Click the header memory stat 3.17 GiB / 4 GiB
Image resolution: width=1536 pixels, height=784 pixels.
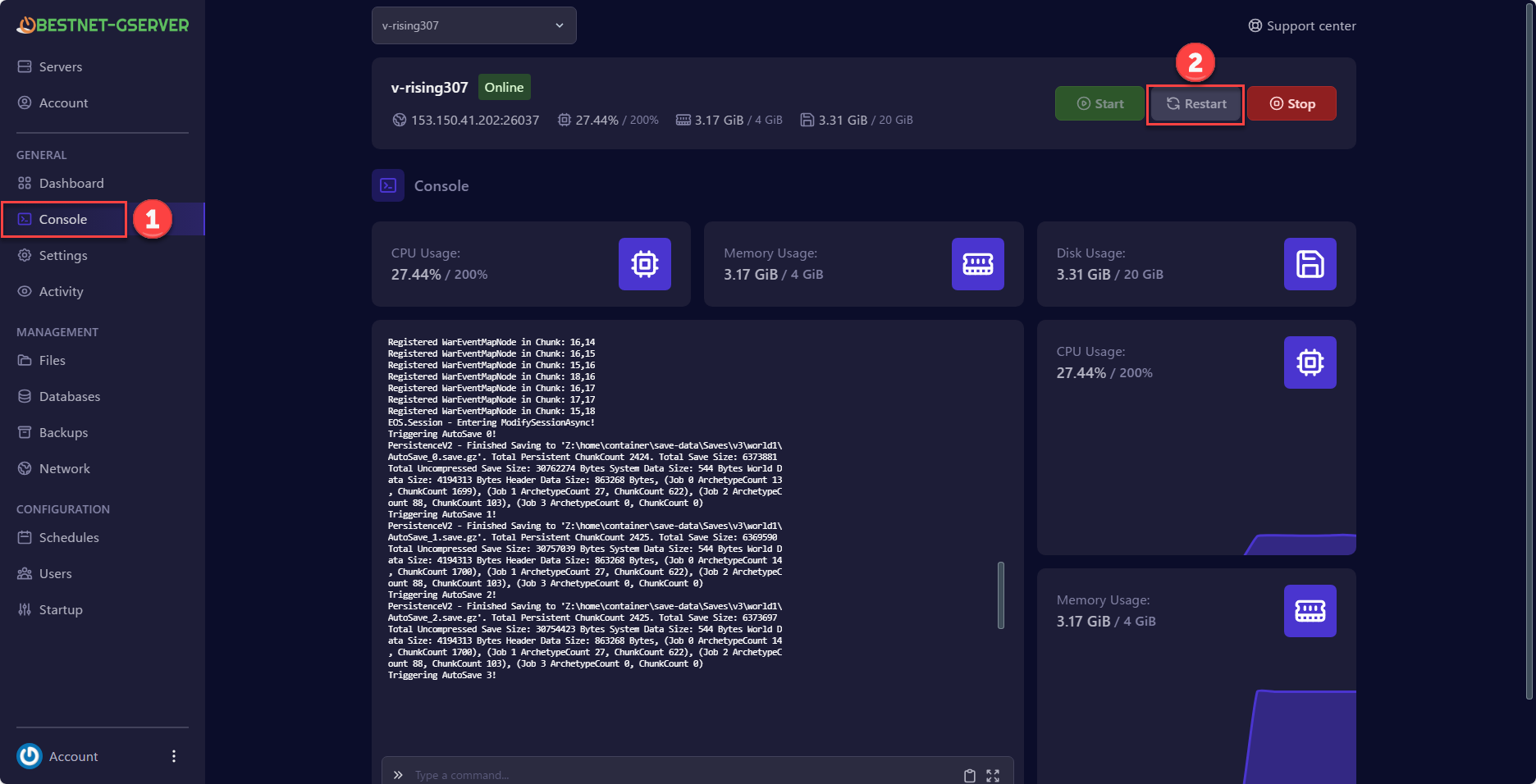(729, 120)
